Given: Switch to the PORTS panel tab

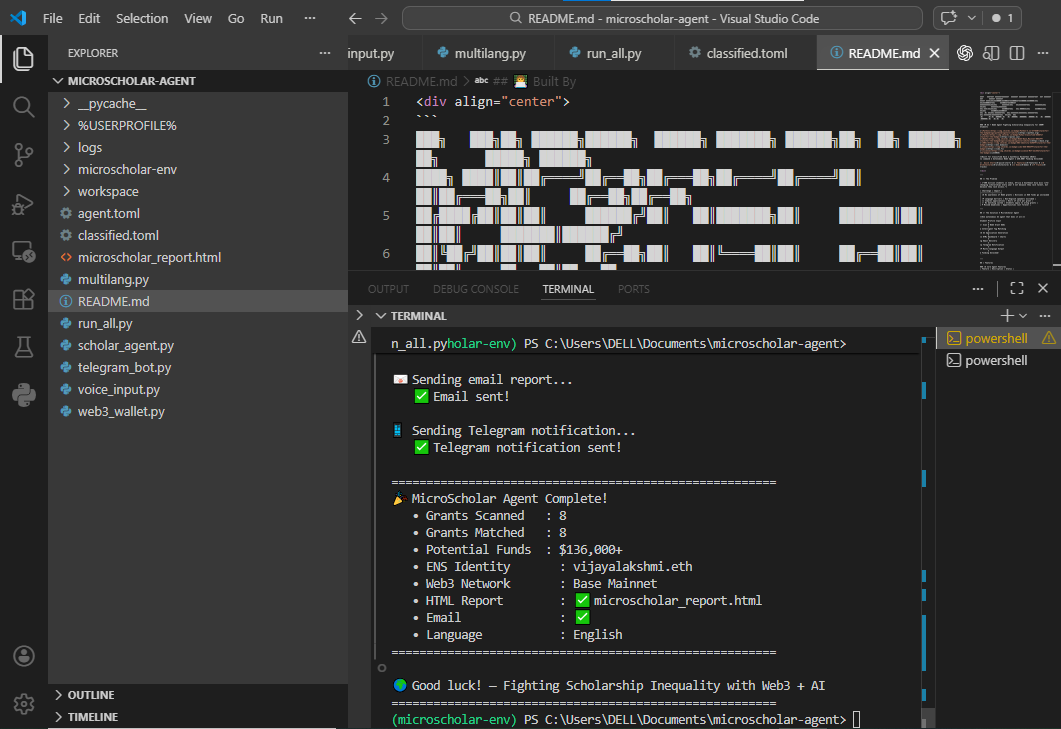Looking at the screenshot, I should [633, 289].
